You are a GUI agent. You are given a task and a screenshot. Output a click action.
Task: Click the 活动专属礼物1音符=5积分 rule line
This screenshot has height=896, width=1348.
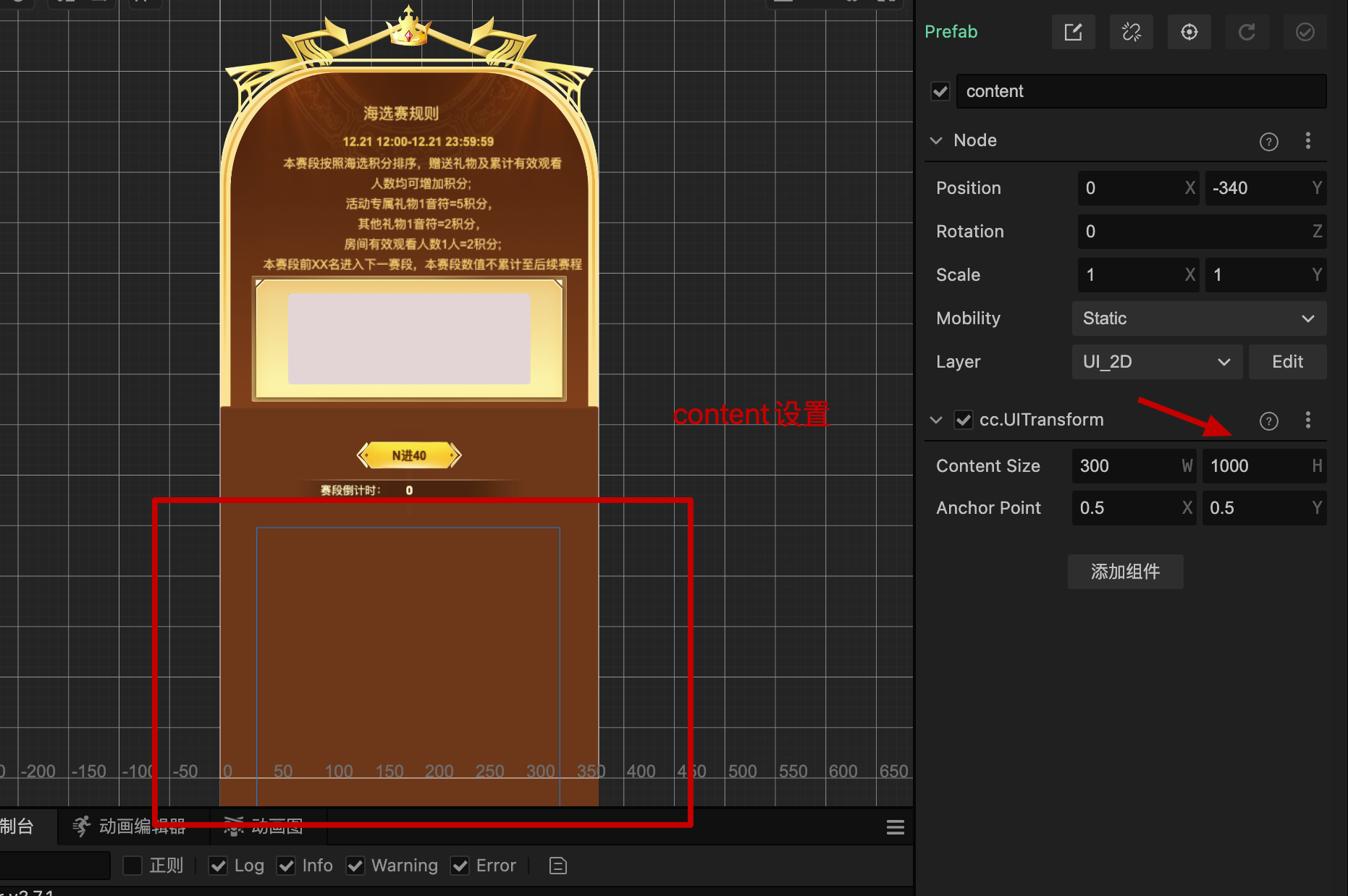(418, 204)
